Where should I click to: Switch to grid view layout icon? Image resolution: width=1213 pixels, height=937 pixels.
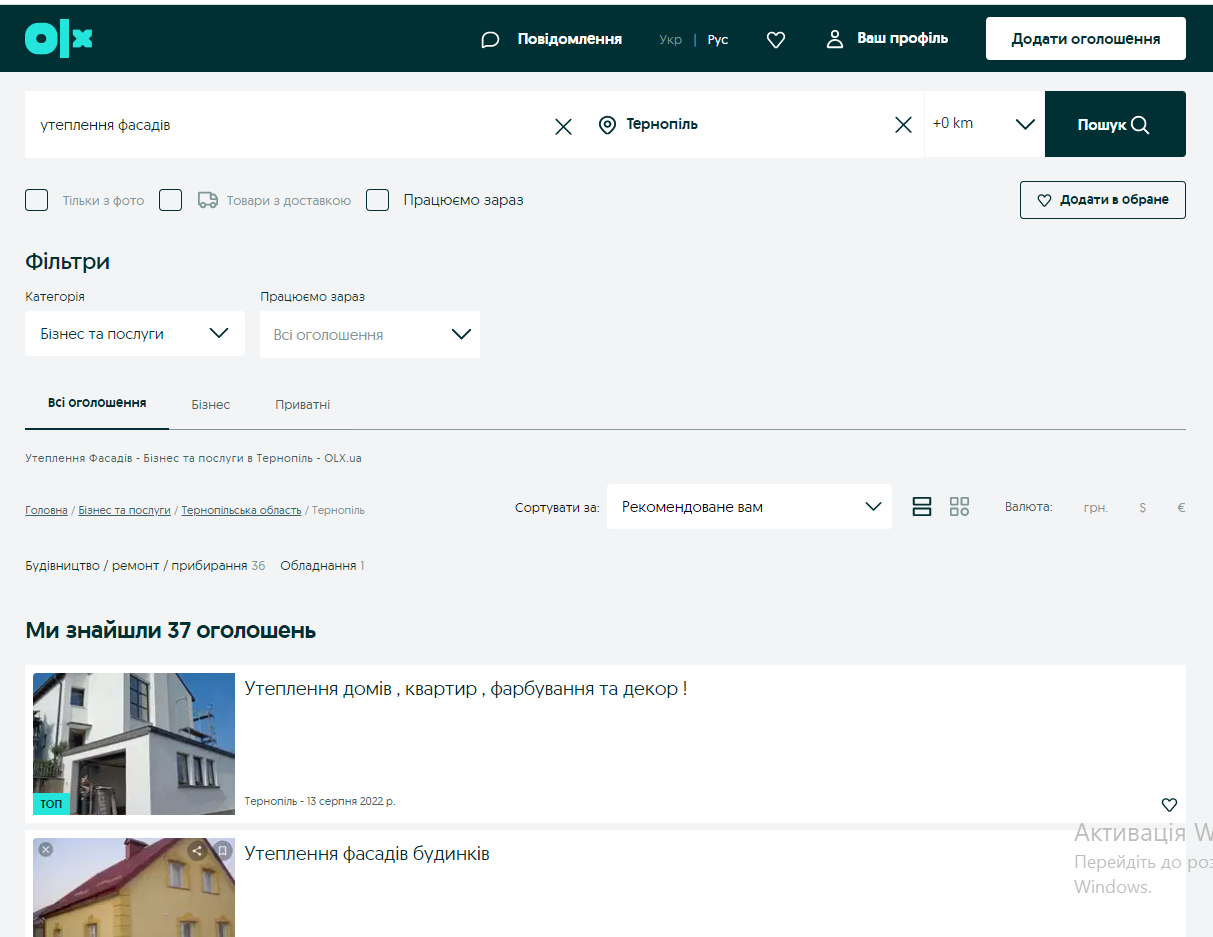(959, 507)
